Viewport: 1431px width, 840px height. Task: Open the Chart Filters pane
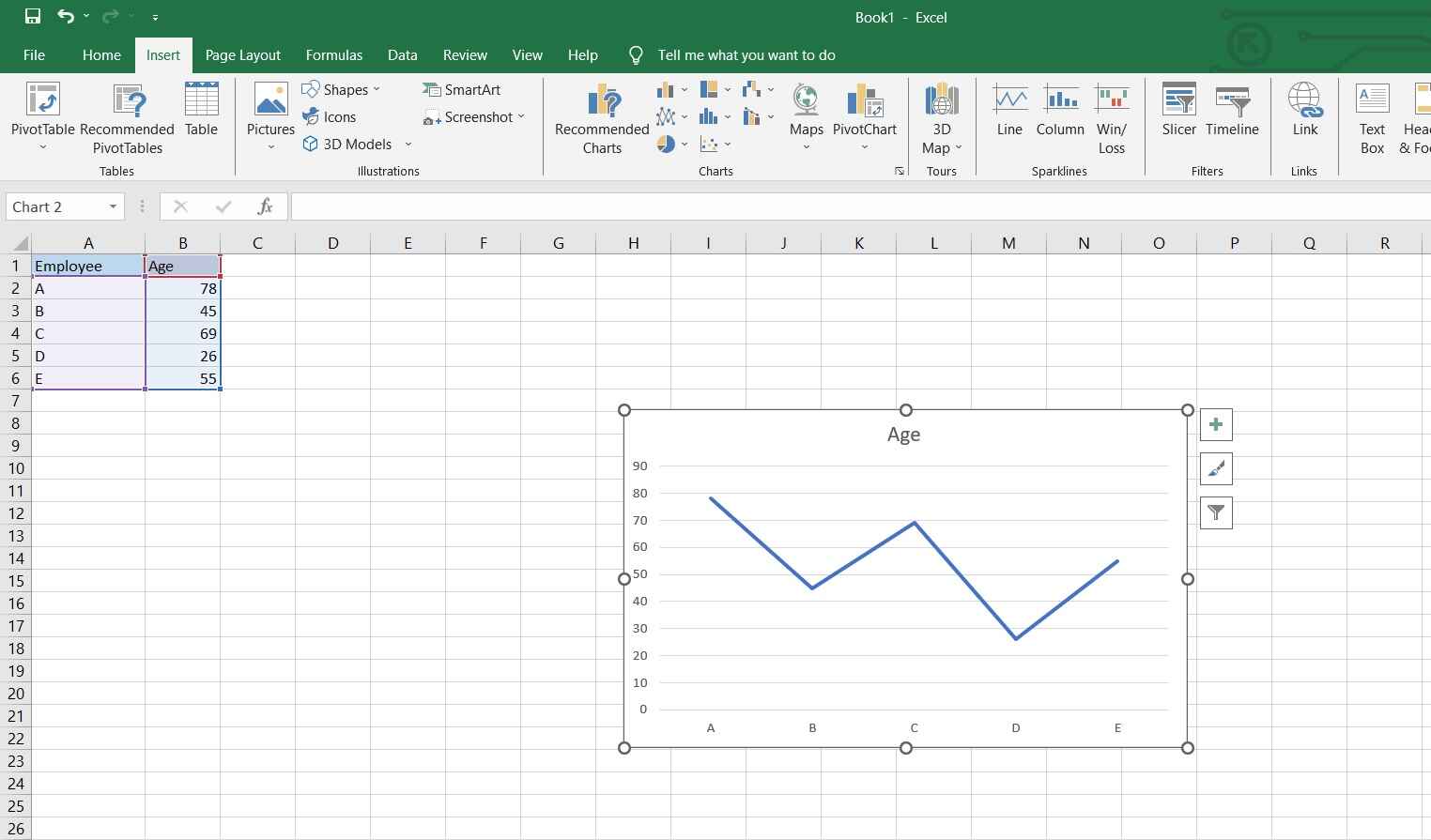1216,512
